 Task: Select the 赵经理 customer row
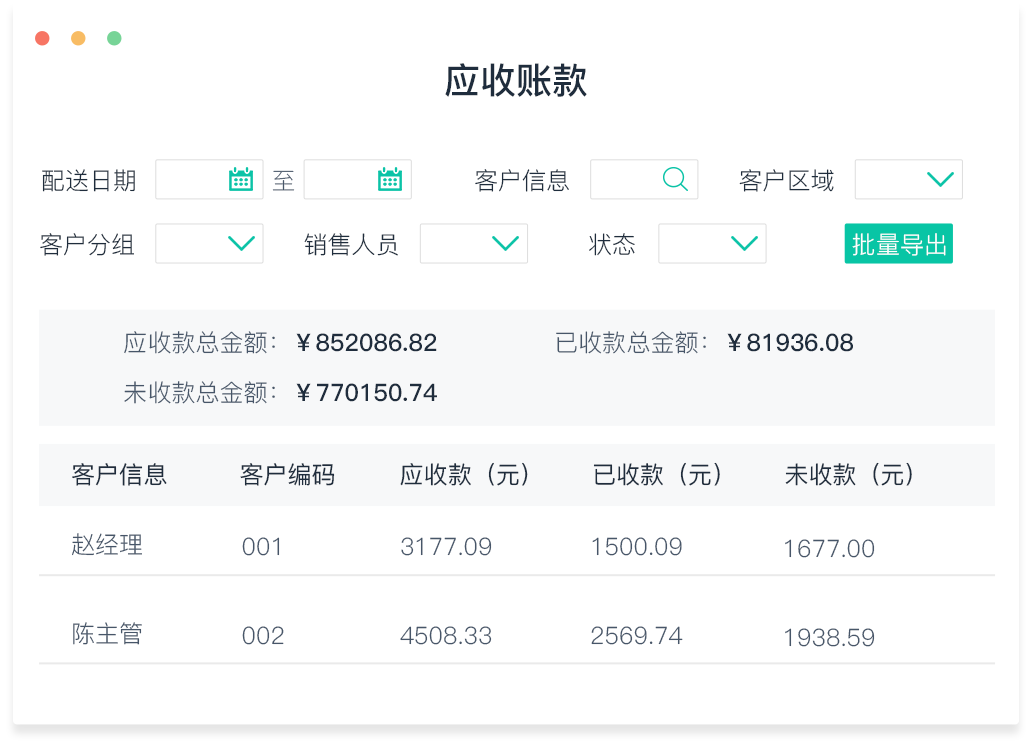tap(107, 545)
